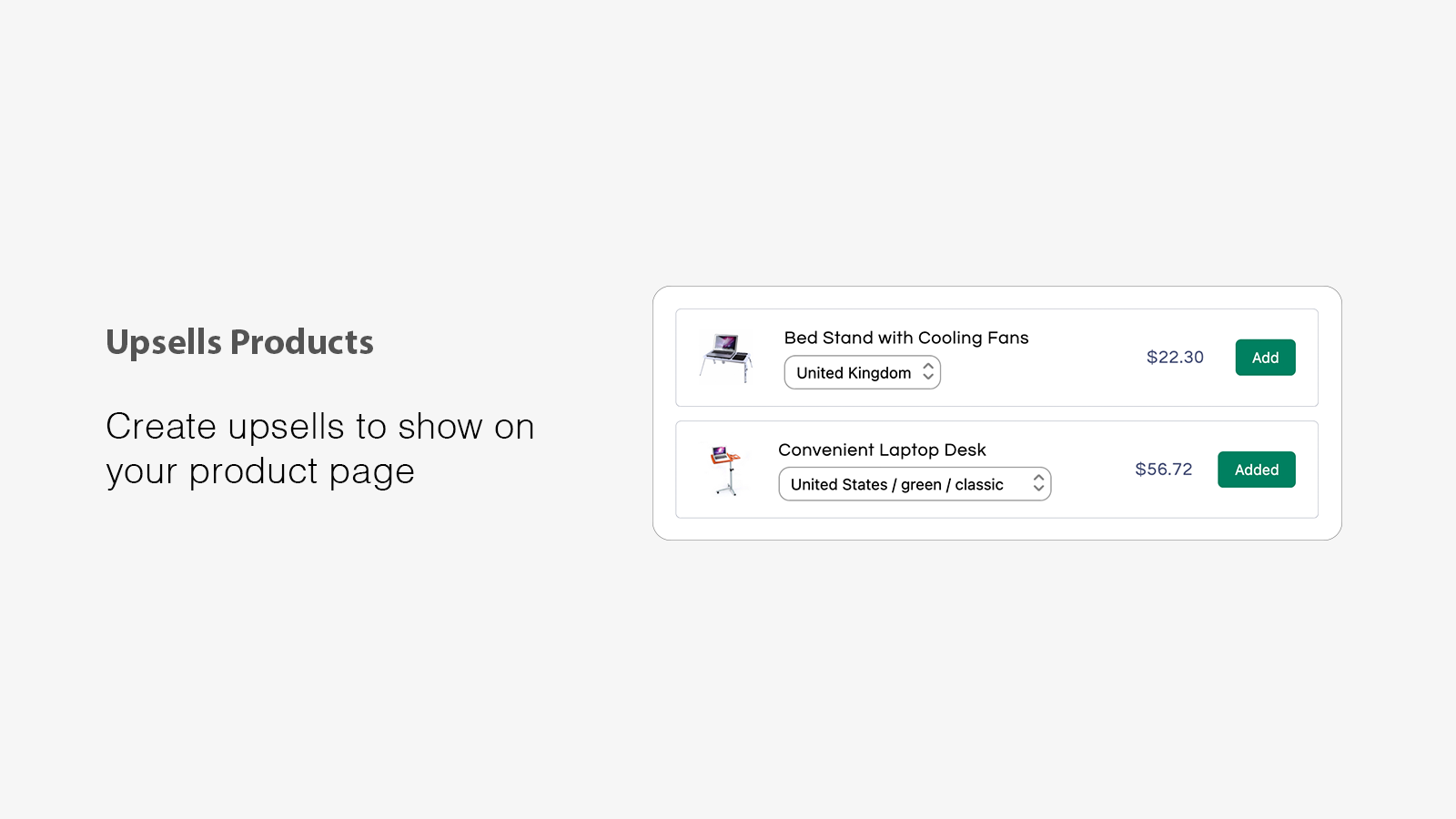Click the 'your product page' text line
1456x819 pixels.
(x=260, y=472)
